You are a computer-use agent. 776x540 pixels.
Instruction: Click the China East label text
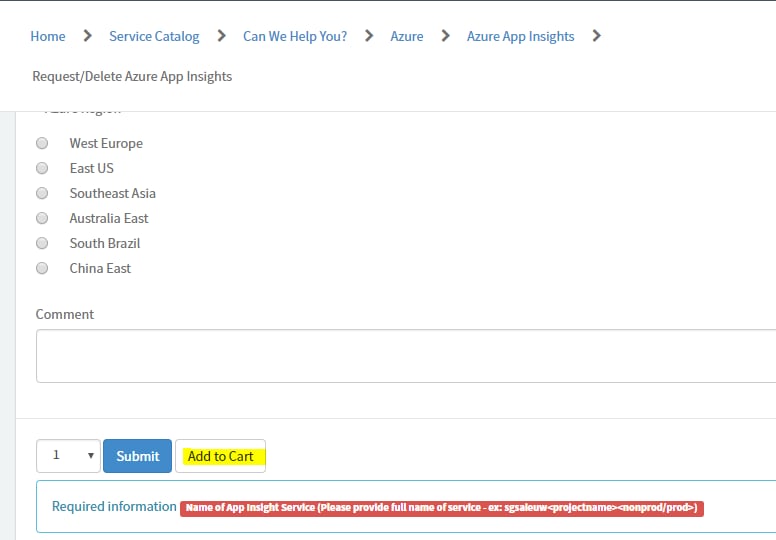(100, 268)
